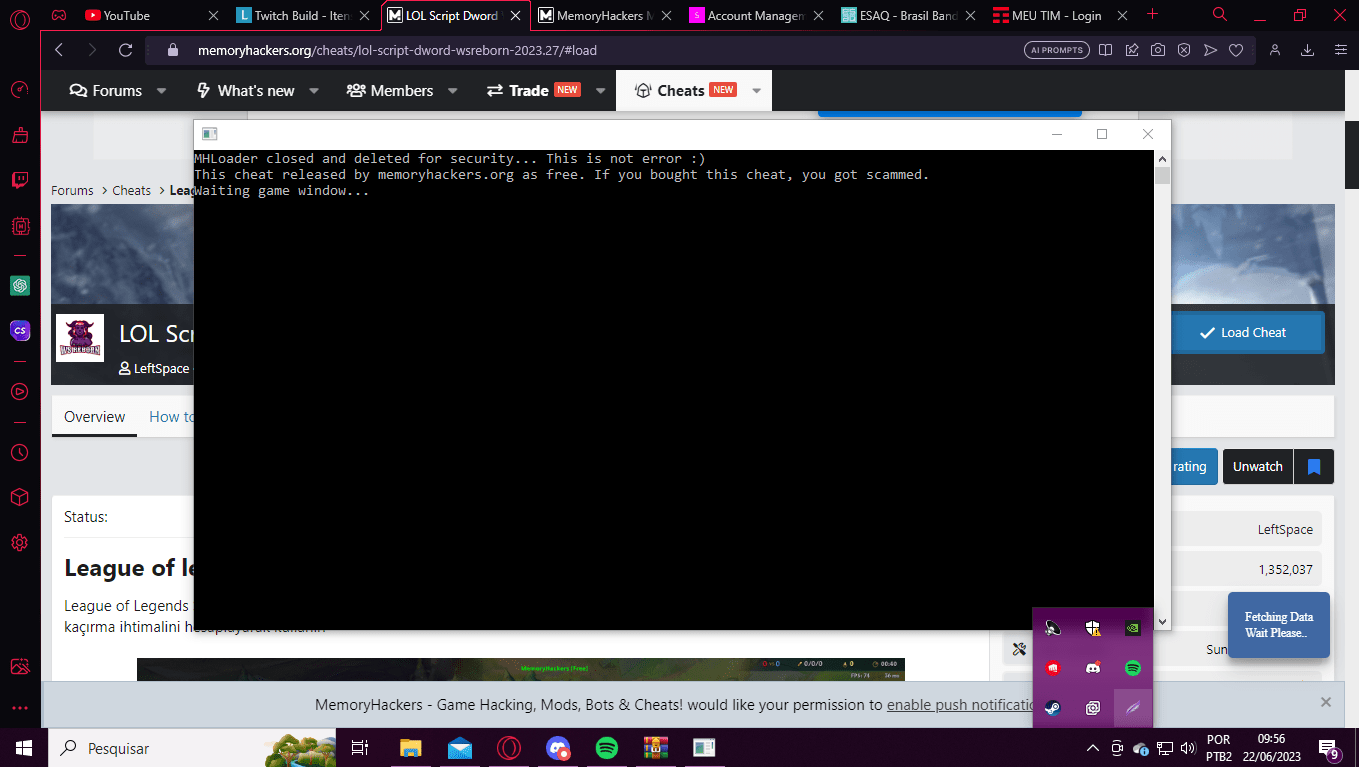Click the volume speaker icon in taskbar

tap(1188, 748)
